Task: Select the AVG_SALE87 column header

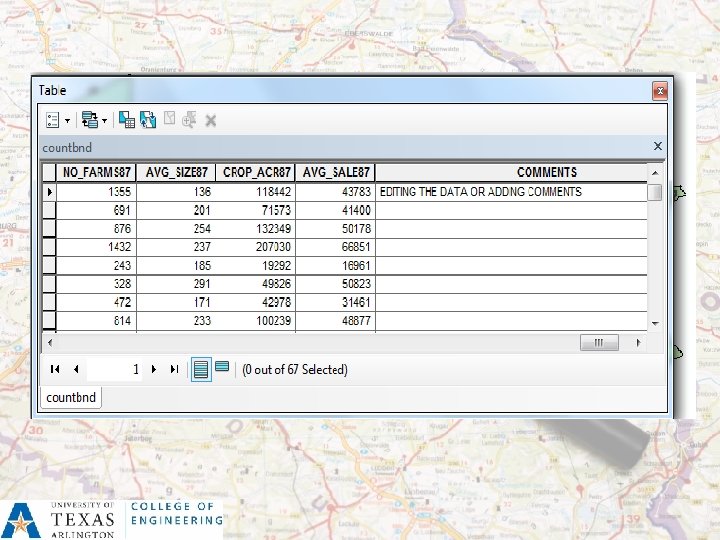Action: click(x=335, y=172)
